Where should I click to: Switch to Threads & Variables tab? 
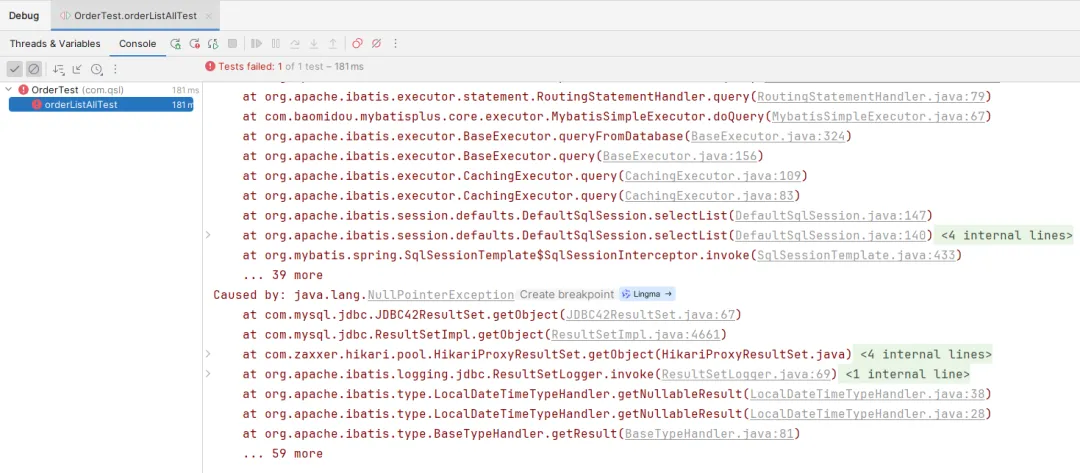[x=55, y=43]
